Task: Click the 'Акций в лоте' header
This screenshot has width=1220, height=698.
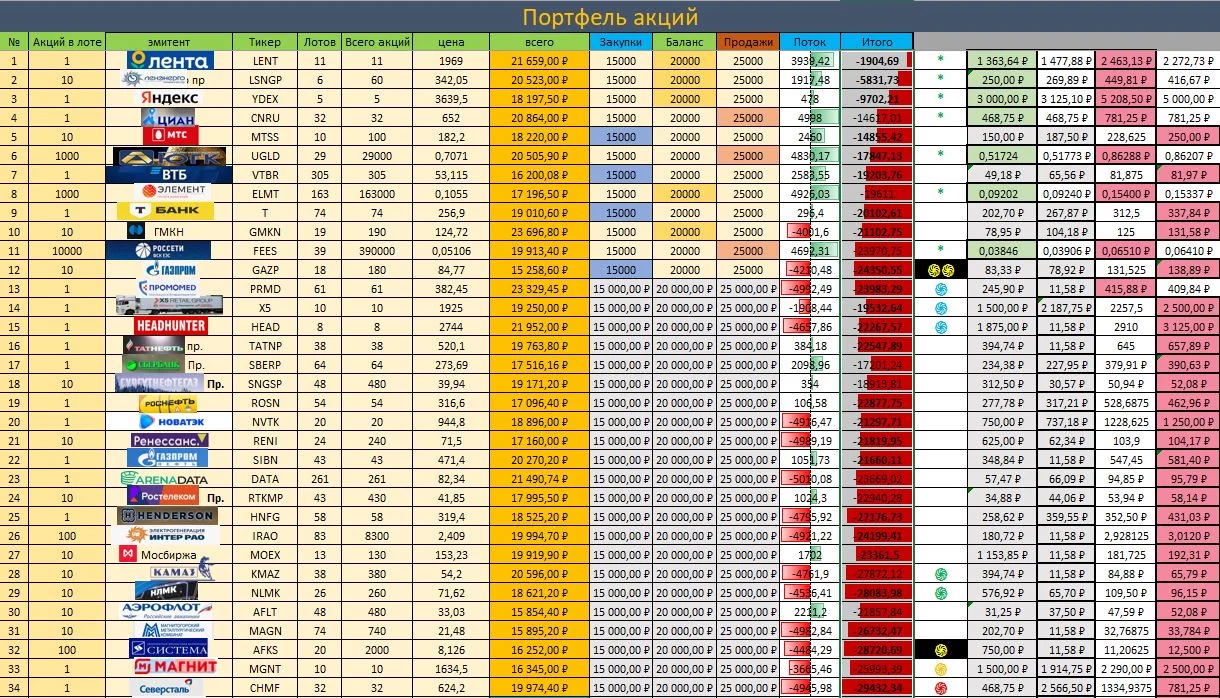Action: (x=67, y=42)
